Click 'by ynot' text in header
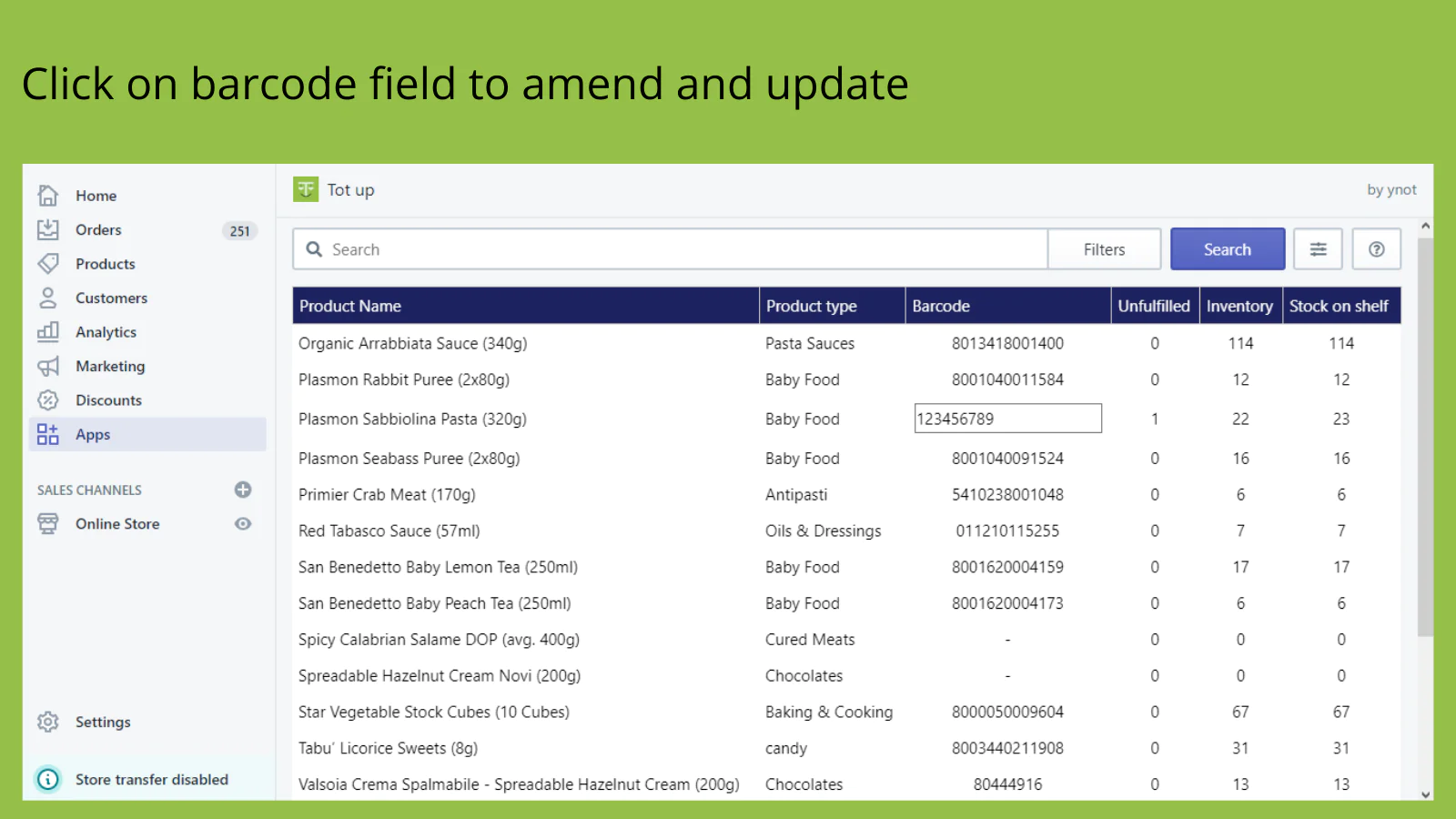 (x=1391, y=189)
